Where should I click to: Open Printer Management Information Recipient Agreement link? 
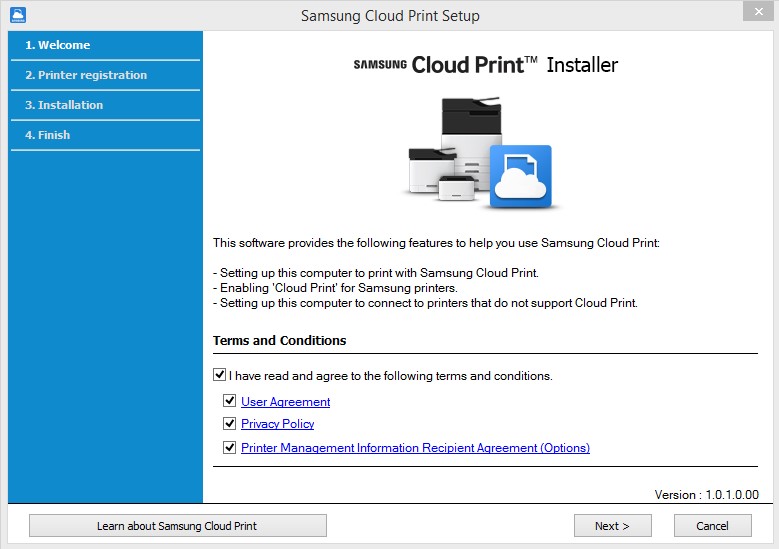(415, 448)
